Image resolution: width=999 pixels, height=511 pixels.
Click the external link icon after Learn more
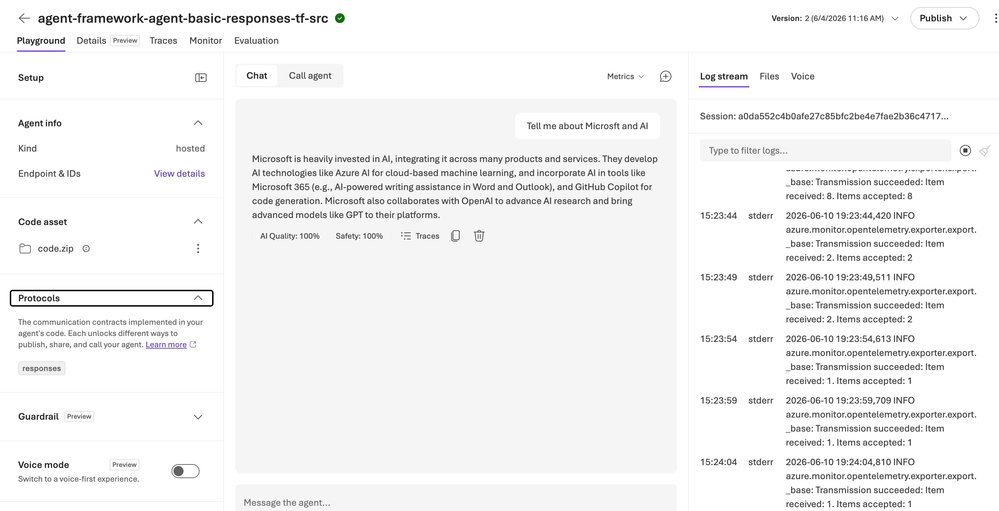(x=193, y=345)
